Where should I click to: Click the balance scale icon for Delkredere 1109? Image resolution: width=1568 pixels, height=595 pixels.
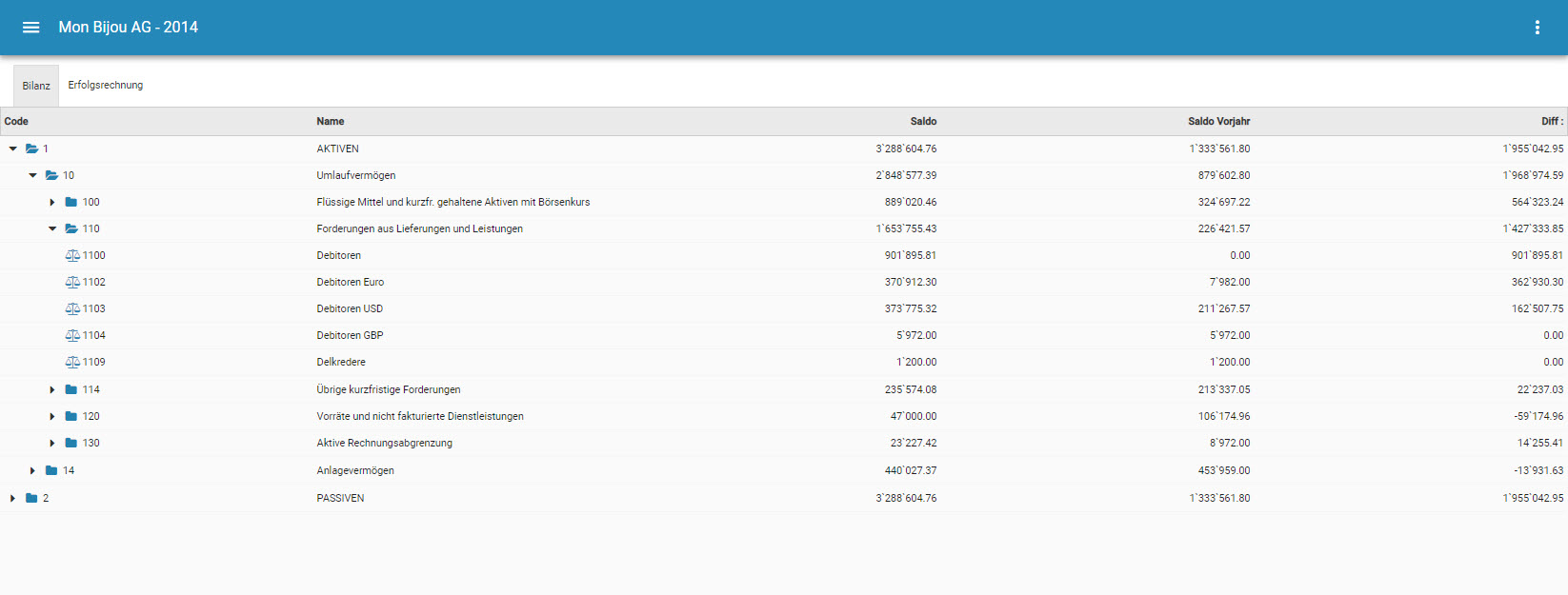pos(72,362)
